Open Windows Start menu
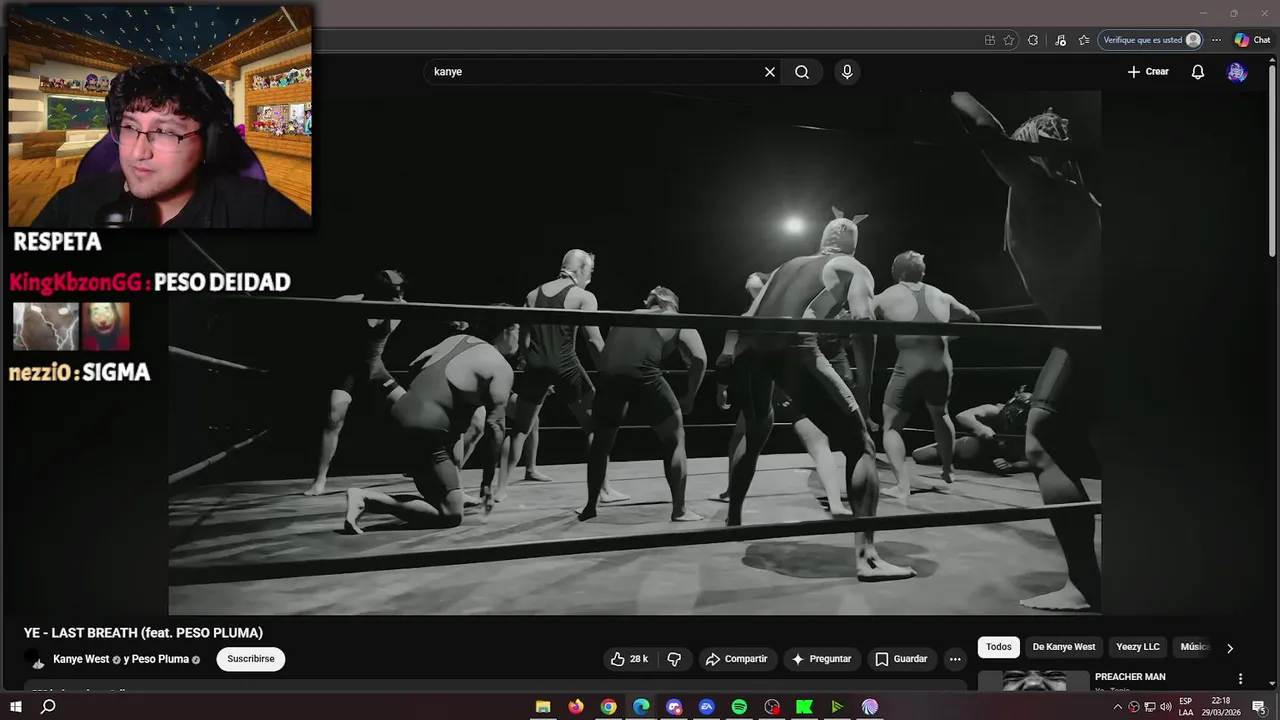The height and width of the screenshot is (720, 1280). point(15,707)
